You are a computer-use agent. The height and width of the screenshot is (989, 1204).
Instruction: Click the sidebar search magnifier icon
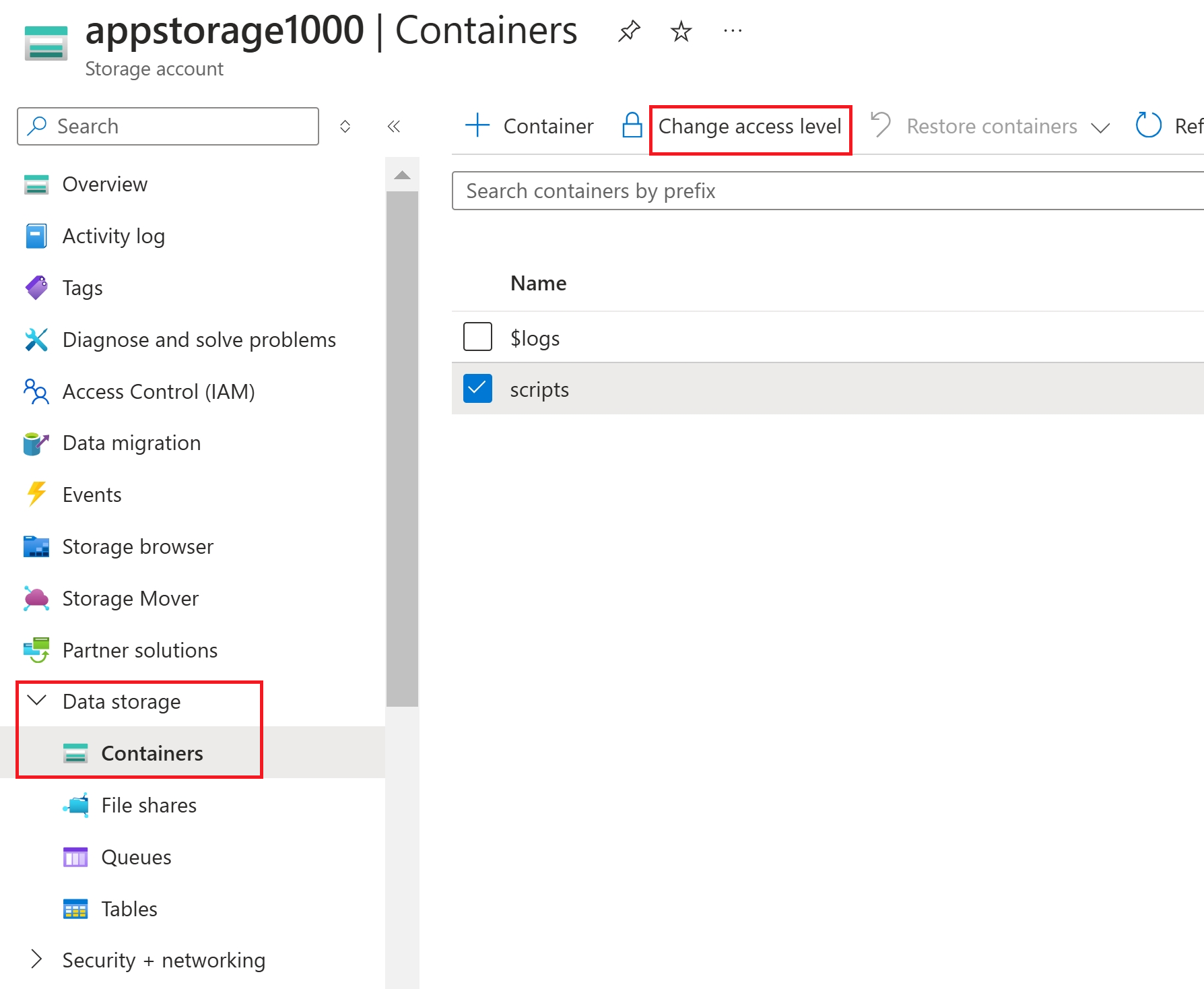point(37,125)
